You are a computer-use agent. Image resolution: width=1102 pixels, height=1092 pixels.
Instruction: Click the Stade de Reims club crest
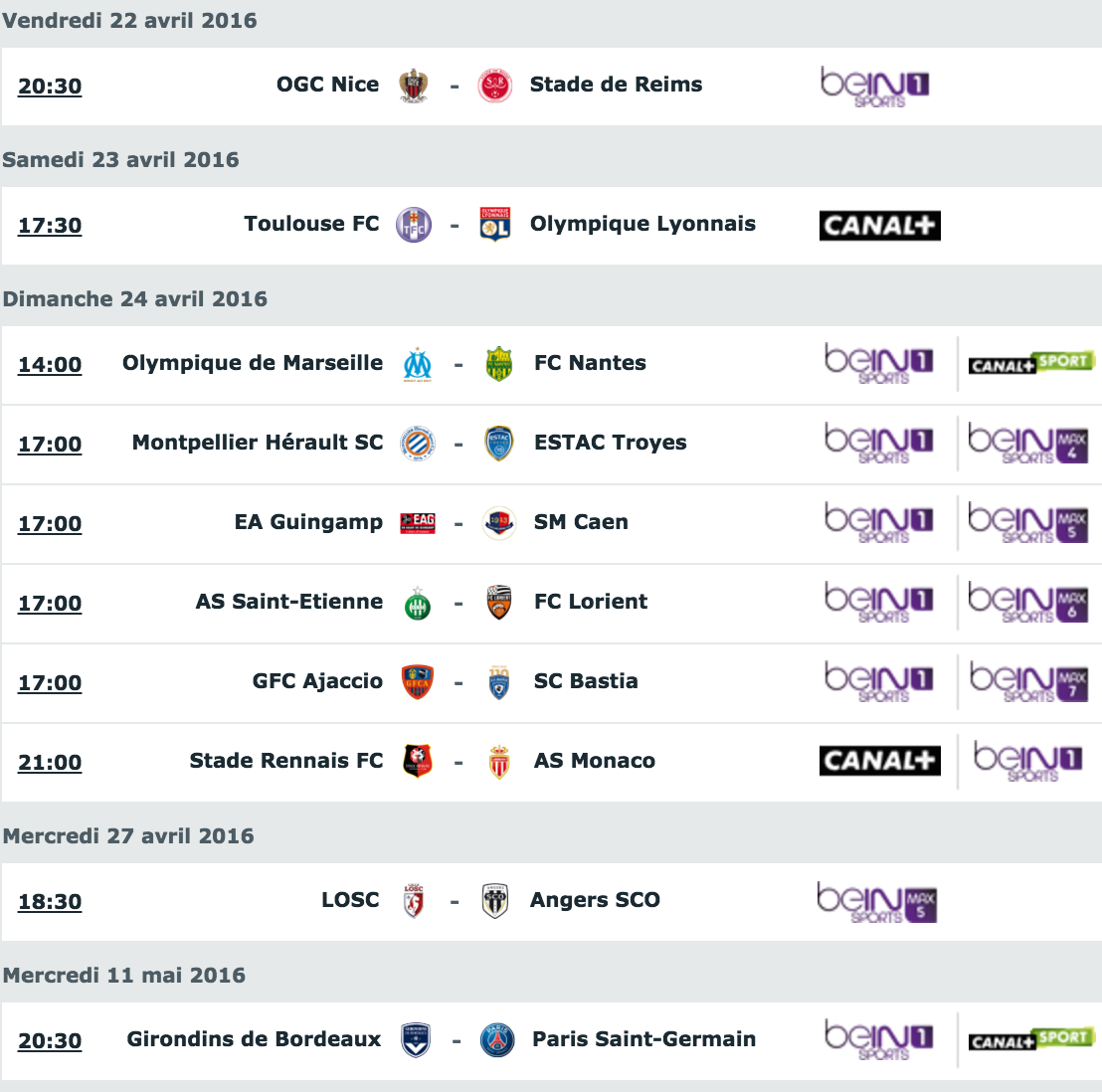(x=494, y=87)
